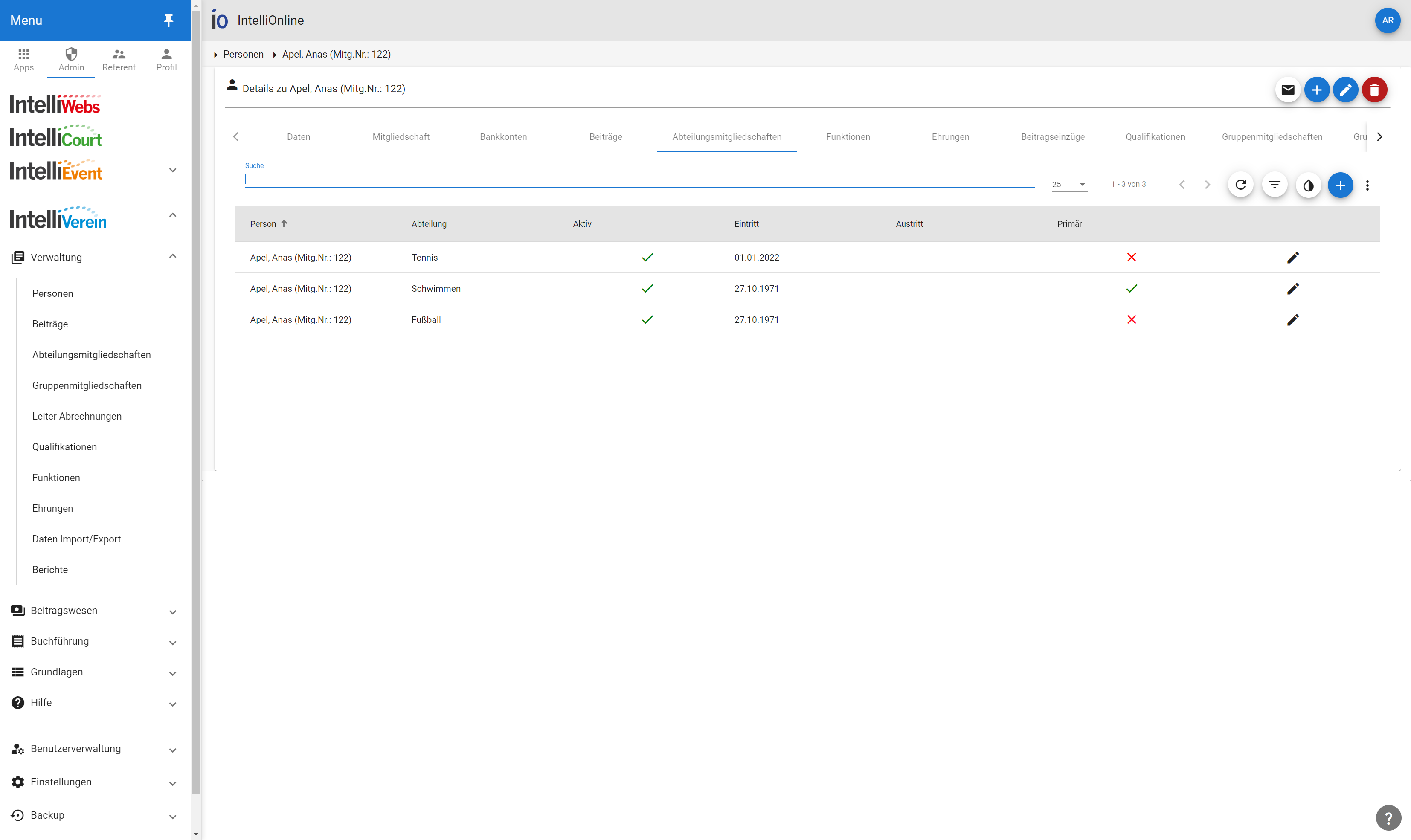Viewport: 1411px width, 840px height.
Task: Add a new Abteilungsmitgliedschaft entry
Action: [1340, 185]
